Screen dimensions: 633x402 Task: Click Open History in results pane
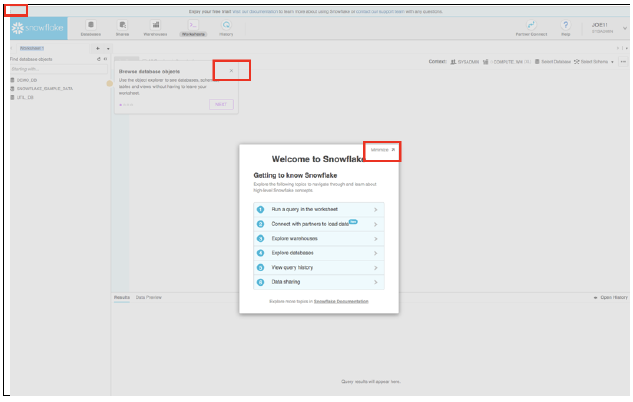[x=611, y=297]
